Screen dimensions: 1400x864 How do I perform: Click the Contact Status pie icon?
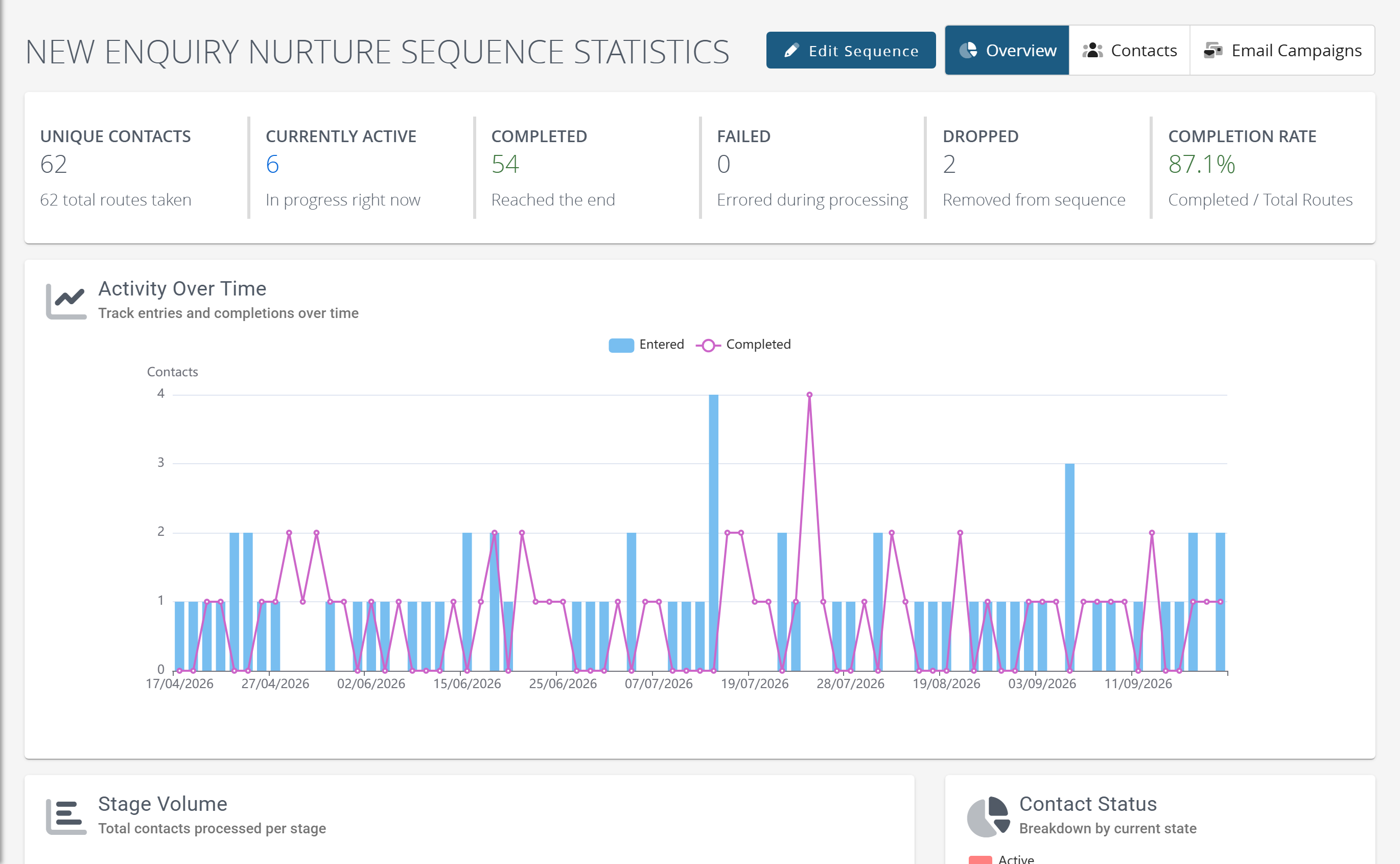pyautogui.click(x=988, y=816)
